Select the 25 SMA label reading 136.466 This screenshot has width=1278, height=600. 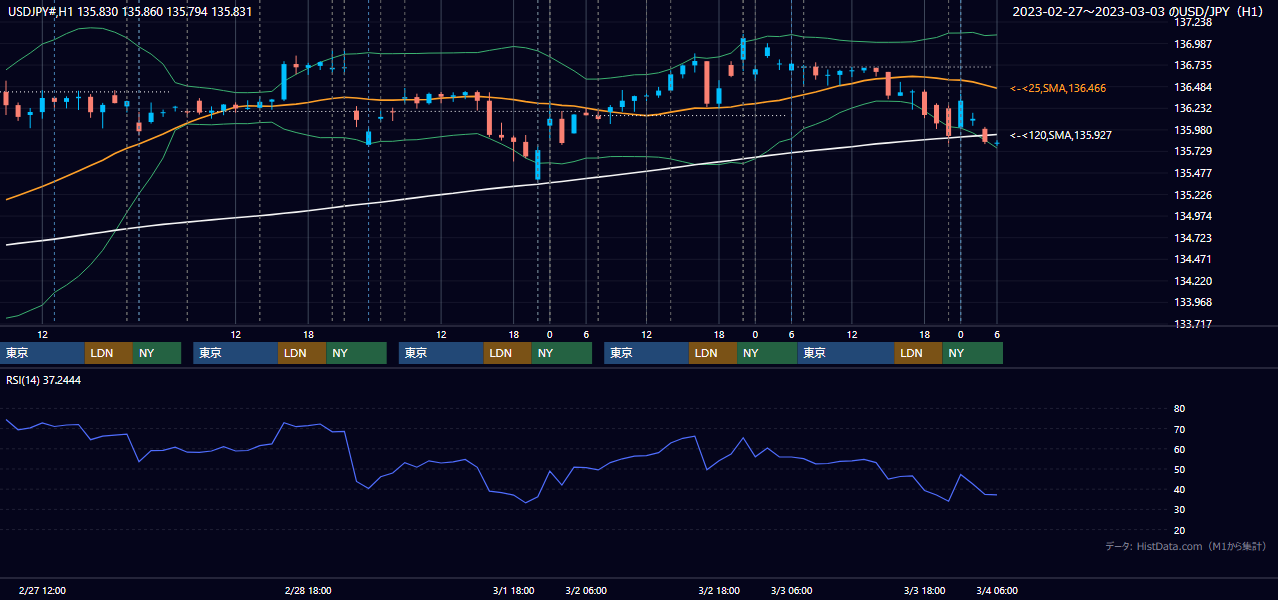pos(1058,89)
